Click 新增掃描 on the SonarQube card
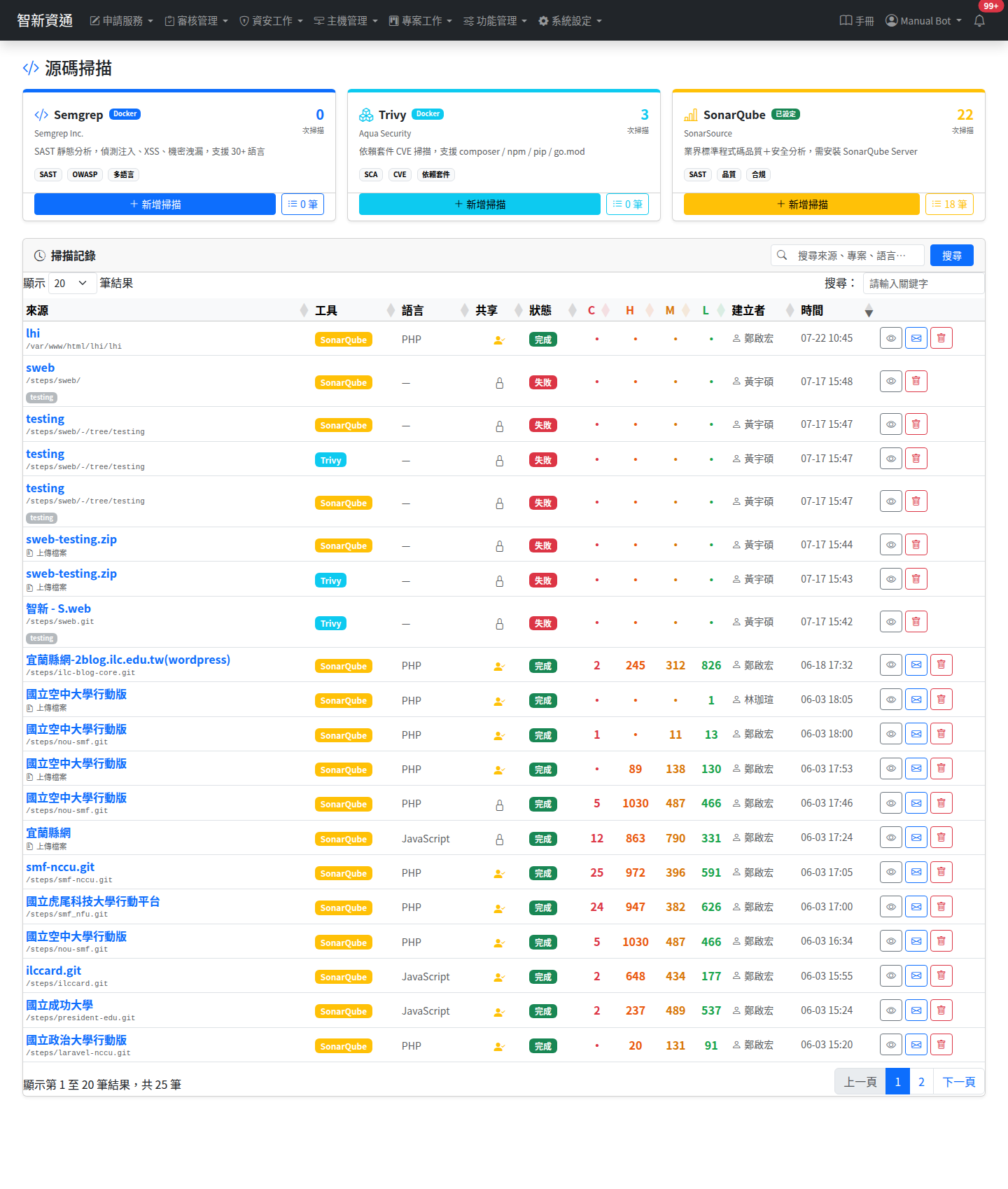 [x=801, y=204]
